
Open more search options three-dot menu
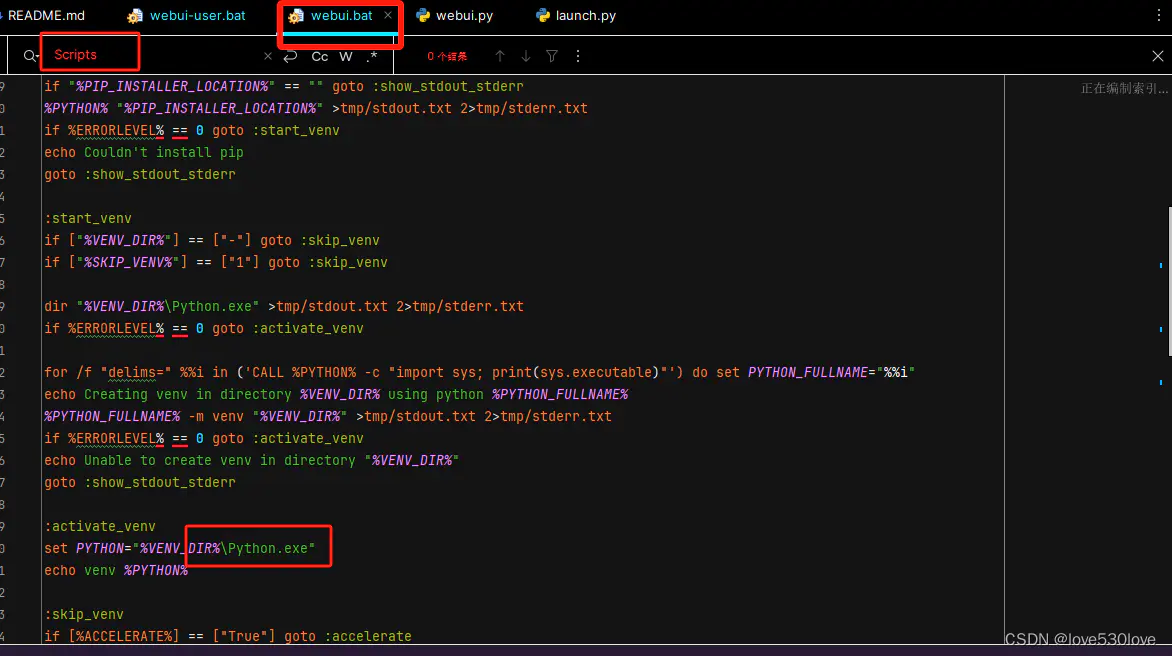578,56
